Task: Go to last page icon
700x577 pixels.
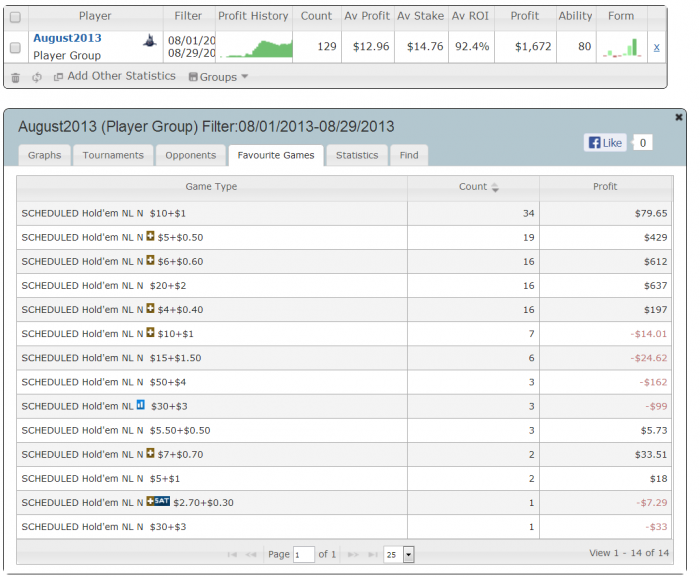Action: (x=373, y=555)
